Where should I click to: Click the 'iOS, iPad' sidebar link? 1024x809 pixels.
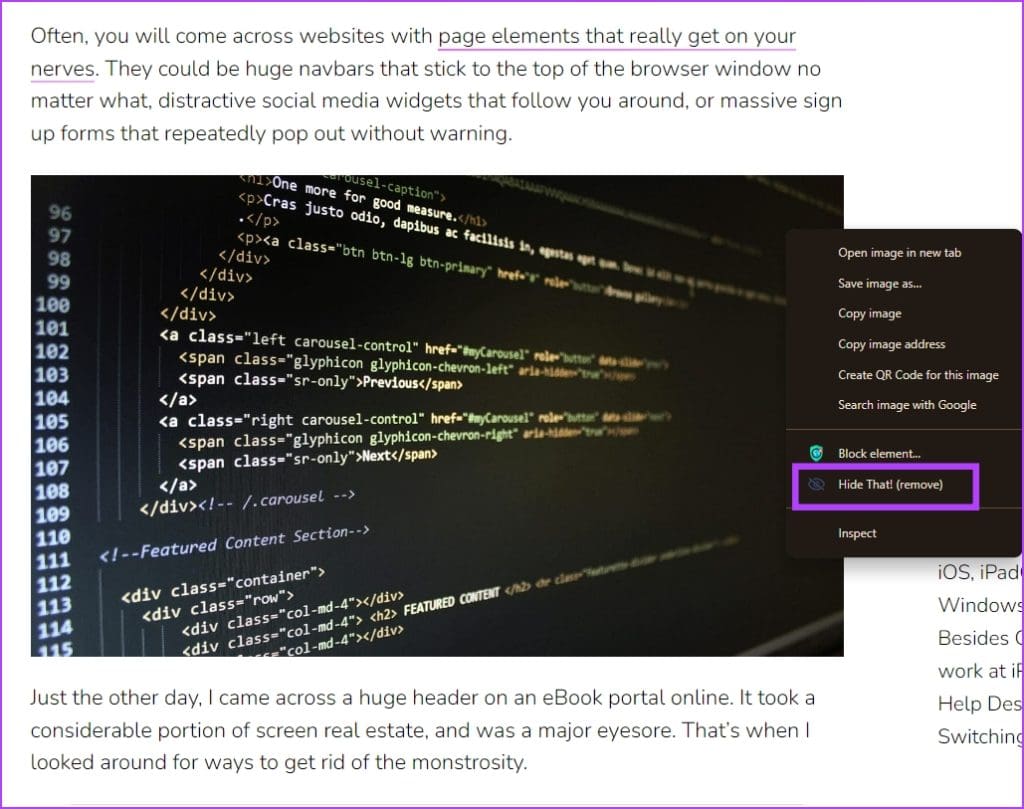coord(977,572)
